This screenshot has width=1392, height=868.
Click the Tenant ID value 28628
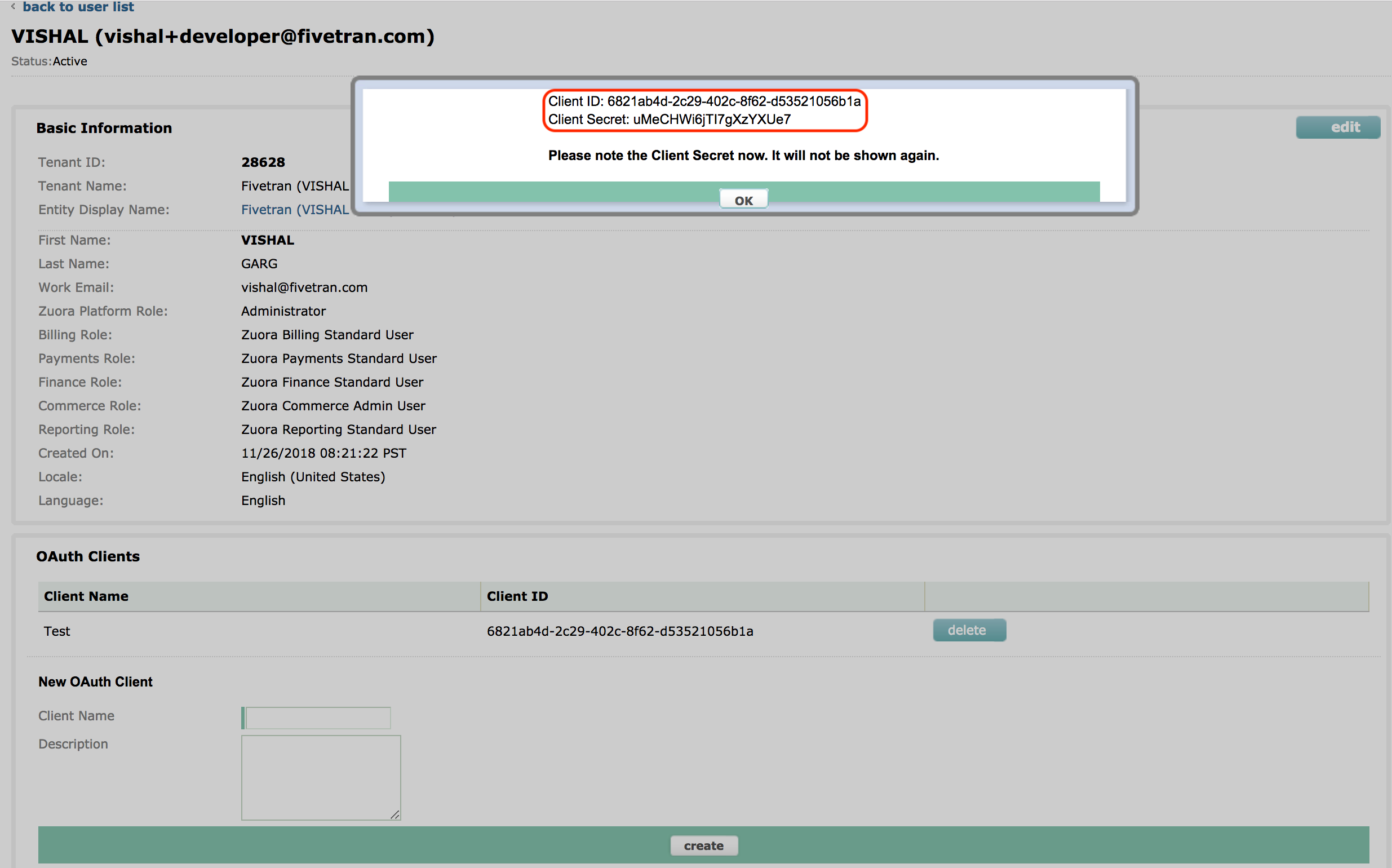click(x=263, y=162)
